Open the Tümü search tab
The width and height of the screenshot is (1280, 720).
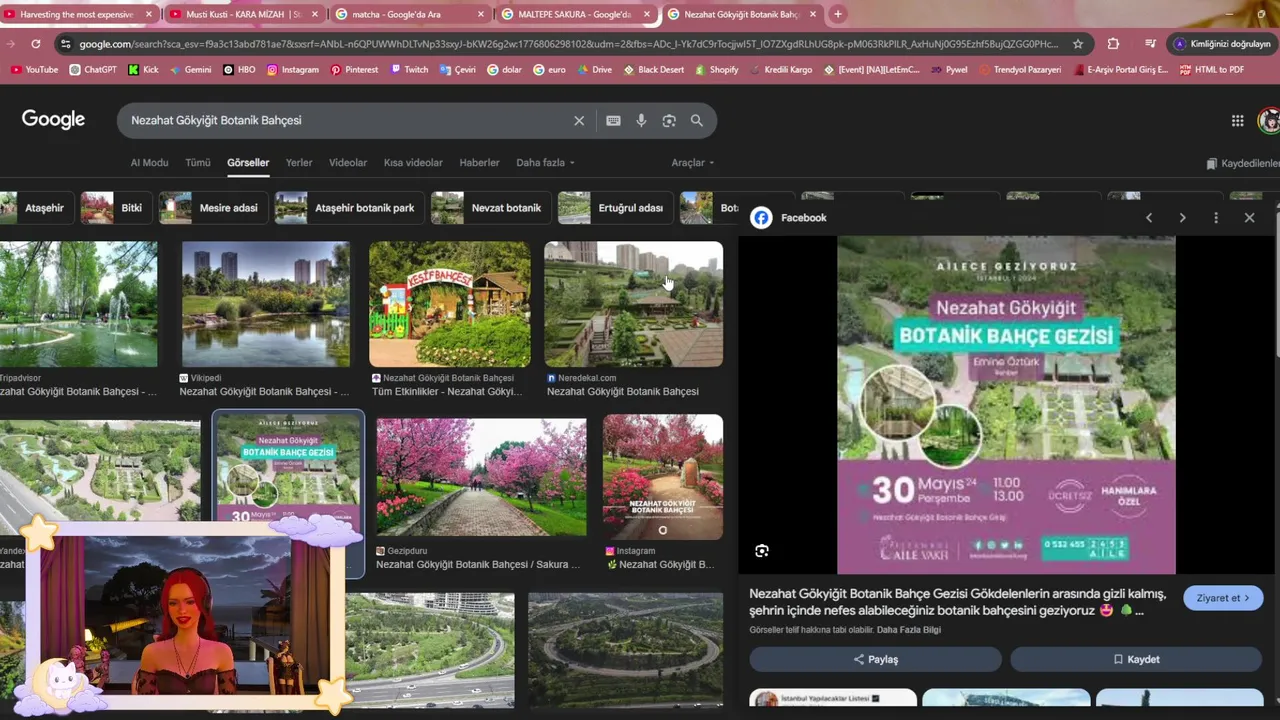(x=198, y=163)
